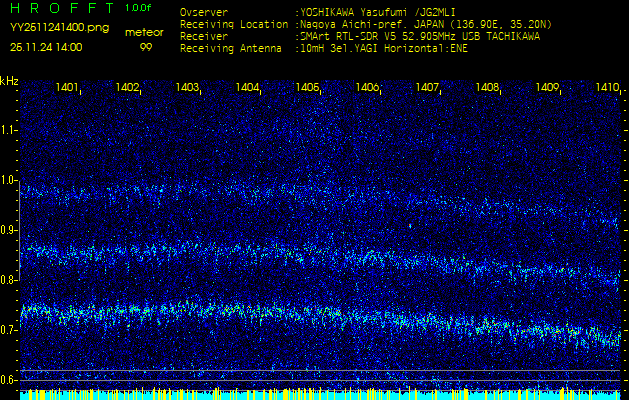The width and height of the screenshot is (629, 400).
Task: Select the 1402 time tick label
Action: point(127,88)
